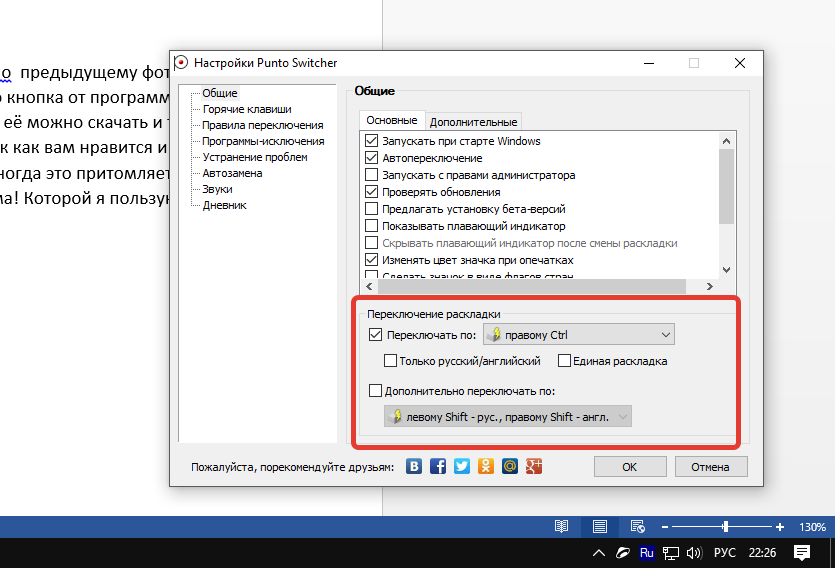Click the feather pen tray icon

pos(623,553)
